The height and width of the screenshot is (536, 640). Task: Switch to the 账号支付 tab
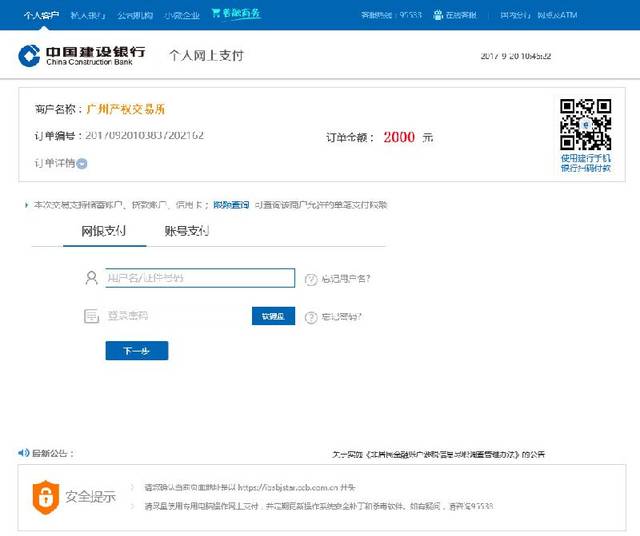(187, 231)
